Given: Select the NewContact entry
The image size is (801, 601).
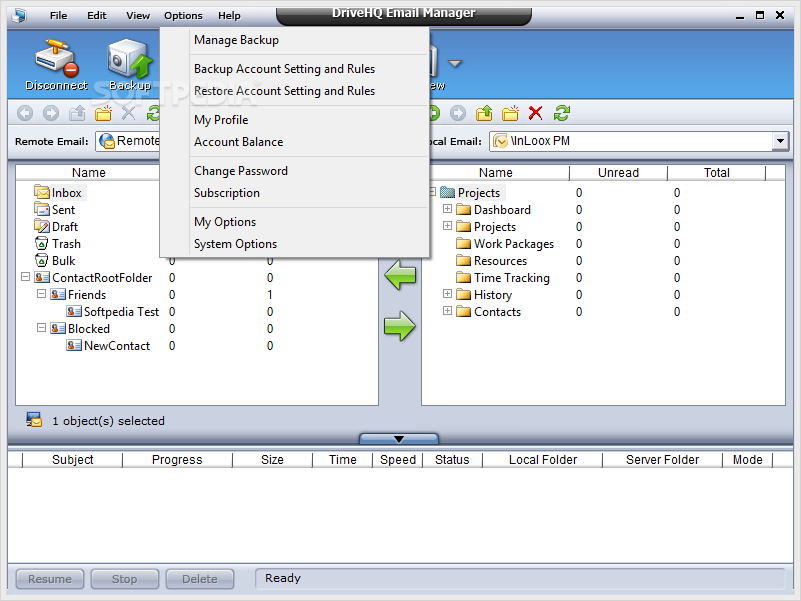Looking at the screenshot, I should point(117,346).
